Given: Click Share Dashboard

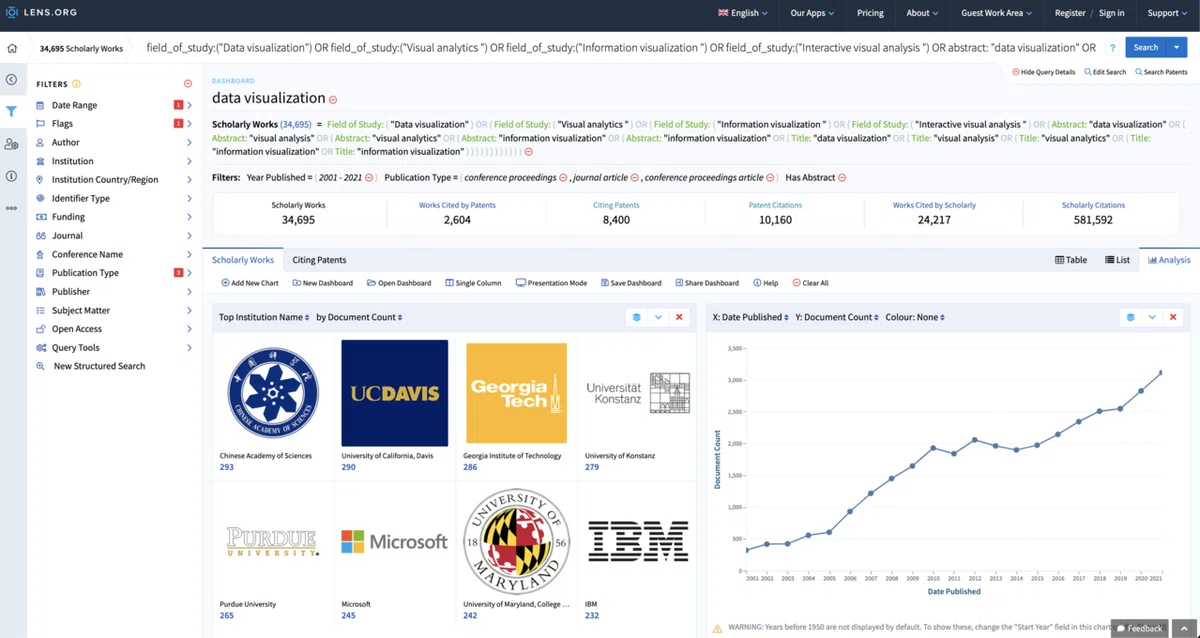Looking at the screenshot, I should pyautogui.click(x=707, y=283).
